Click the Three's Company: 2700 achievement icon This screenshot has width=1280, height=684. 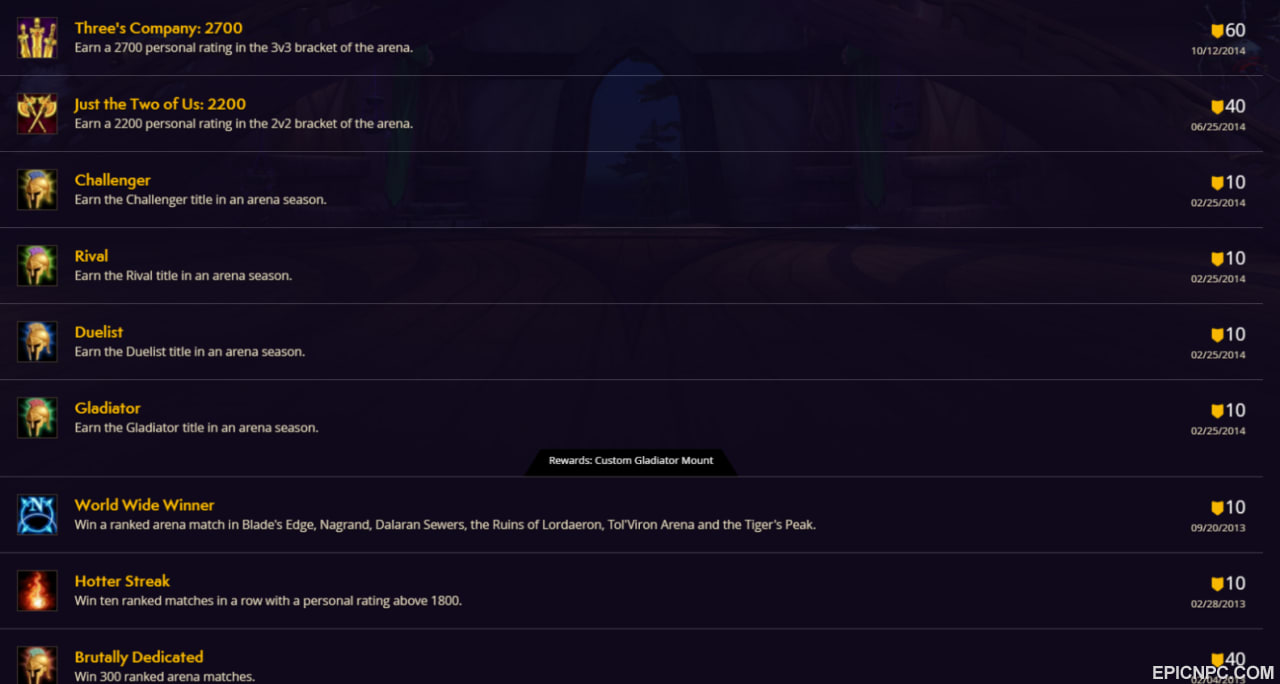tap(37, 38)
